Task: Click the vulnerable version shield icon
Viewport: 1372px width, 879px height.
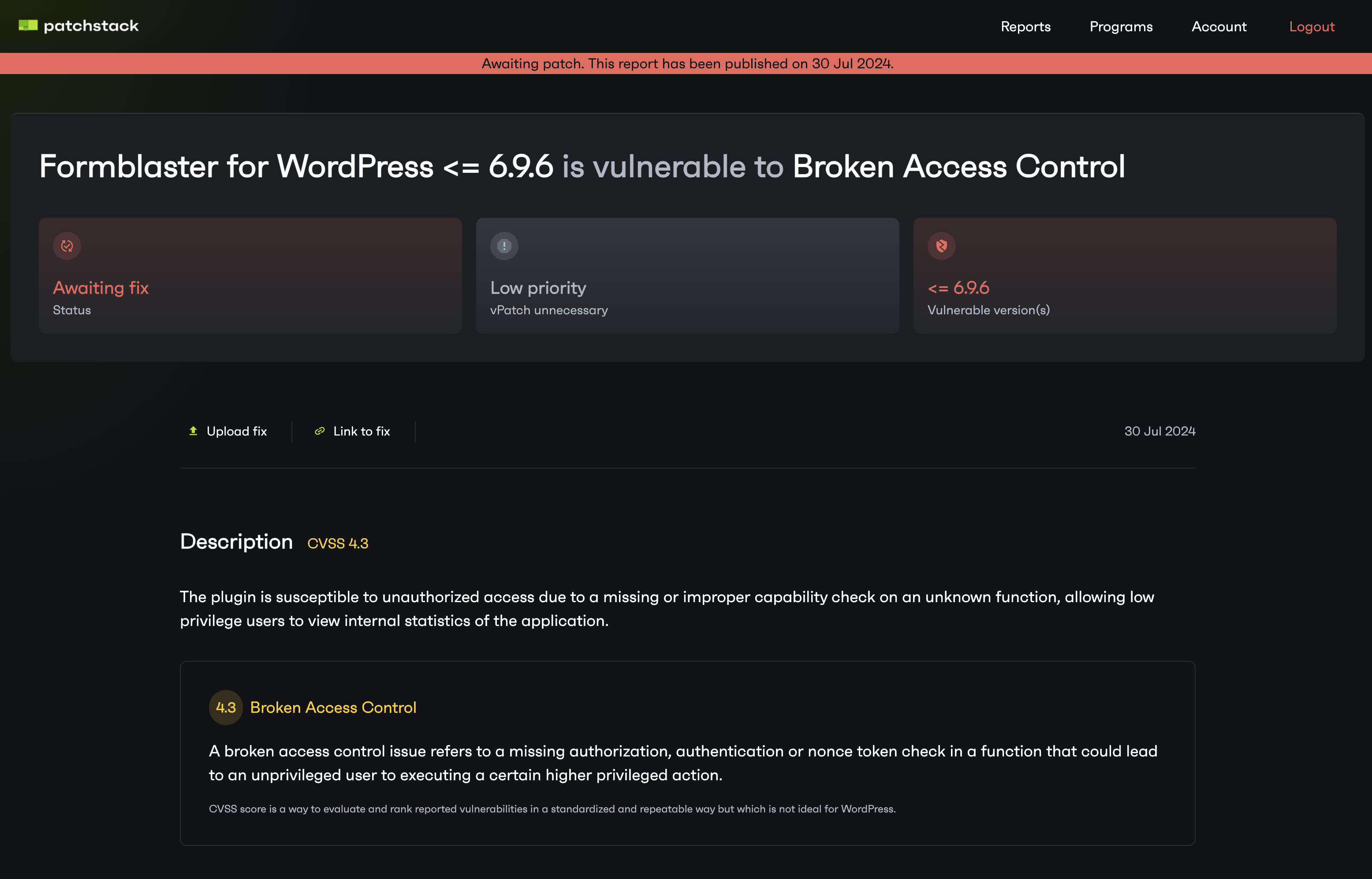Action: (x=942, y=246)
